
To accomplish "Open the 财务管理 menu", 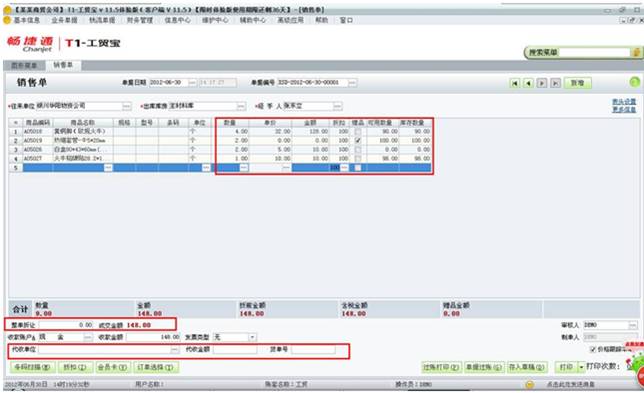I will point(140,20).
